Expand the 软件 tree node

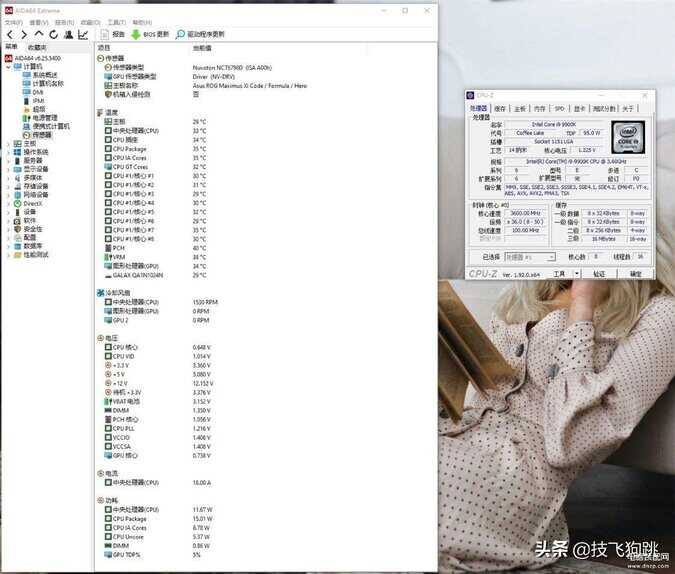pyautogui.click(x=8, y=220)
